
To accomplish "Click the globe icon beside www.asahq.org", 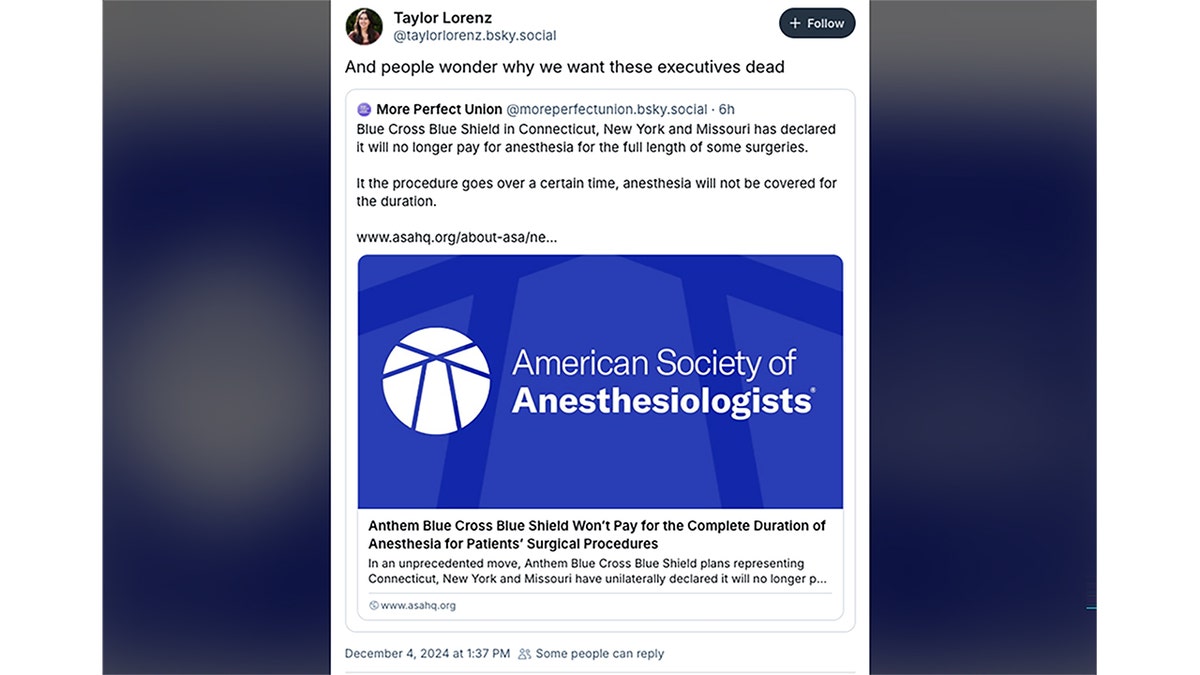I will pyautogui.click(x=374, y=605).
